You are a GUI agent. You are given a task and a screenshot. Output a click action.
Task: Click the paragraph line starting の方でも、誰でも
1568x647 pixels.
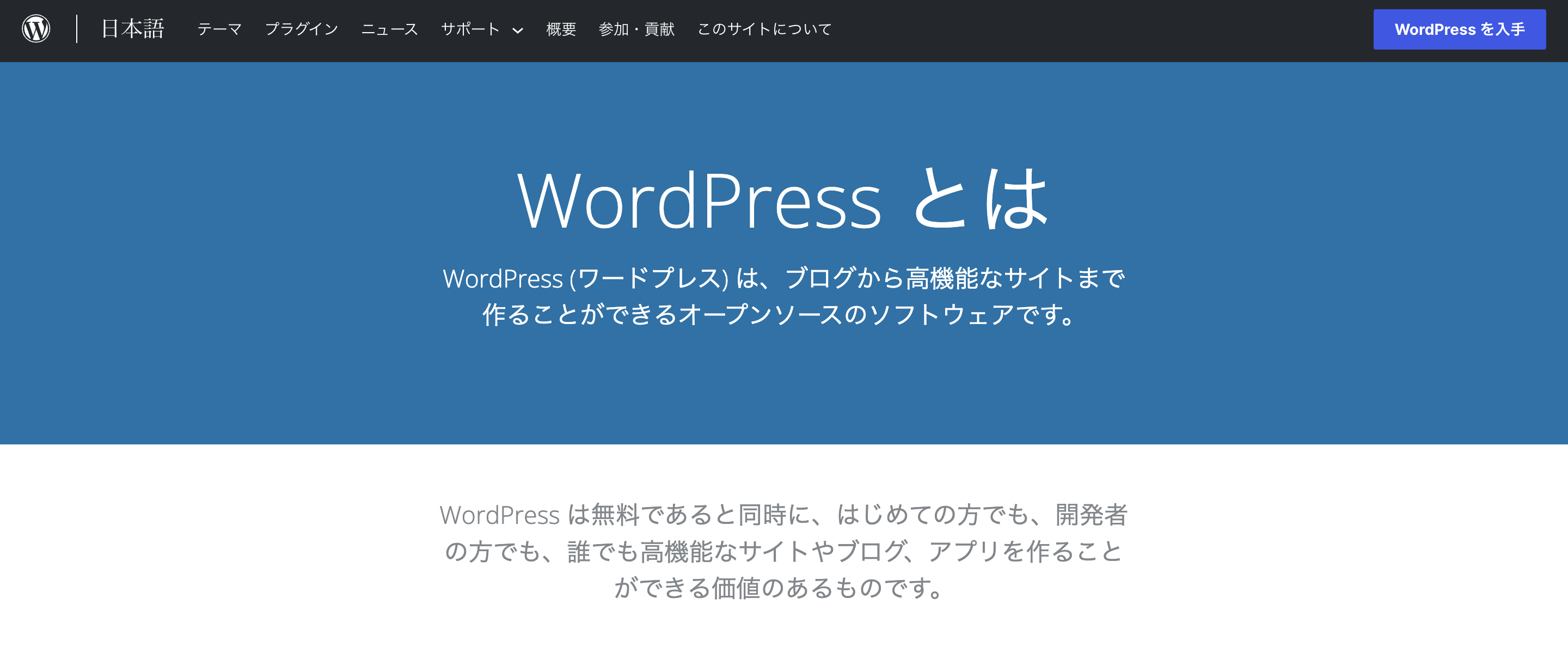(784, 552)
